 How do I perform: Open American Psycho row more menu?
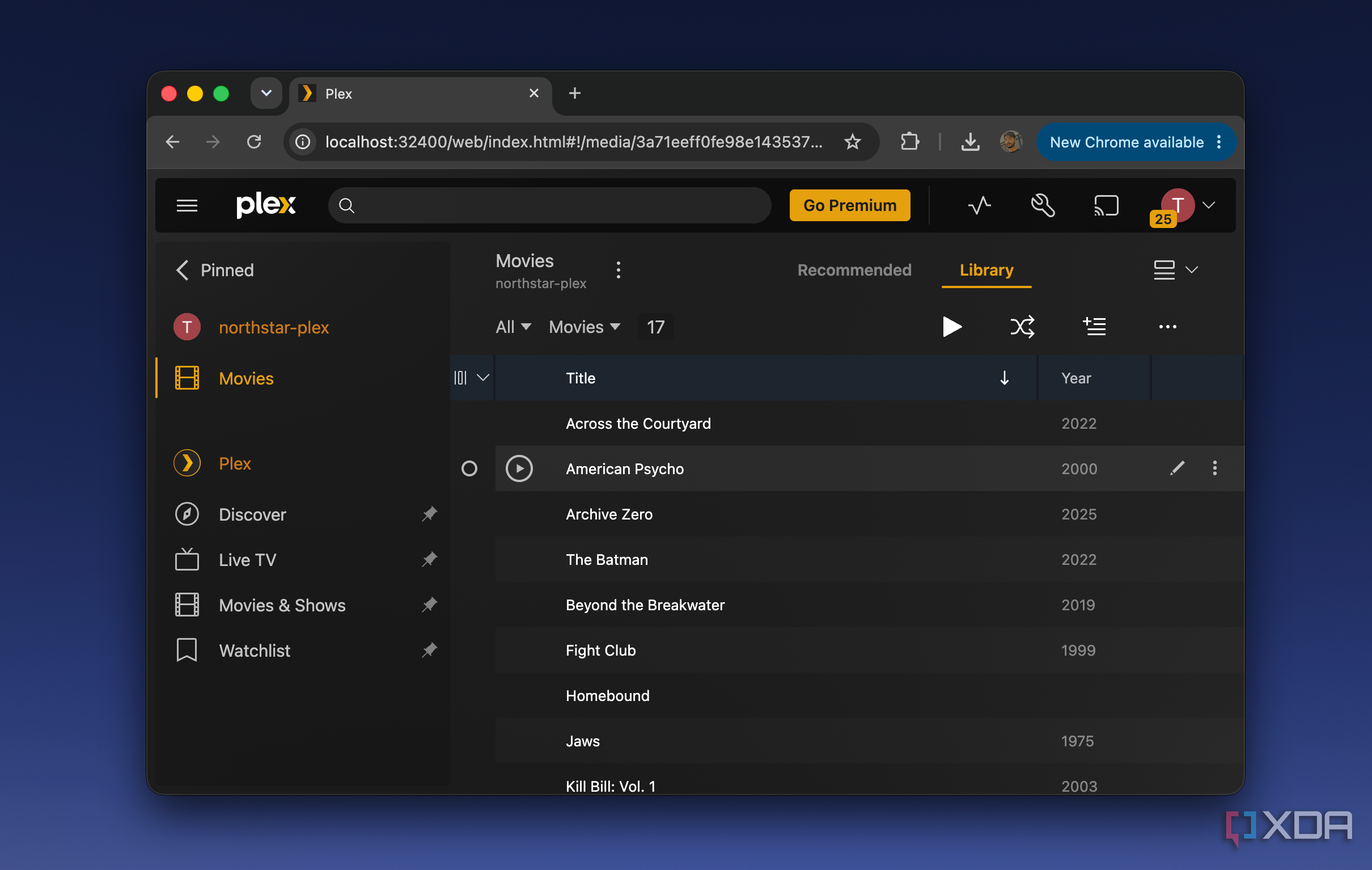click(1214, 468)
